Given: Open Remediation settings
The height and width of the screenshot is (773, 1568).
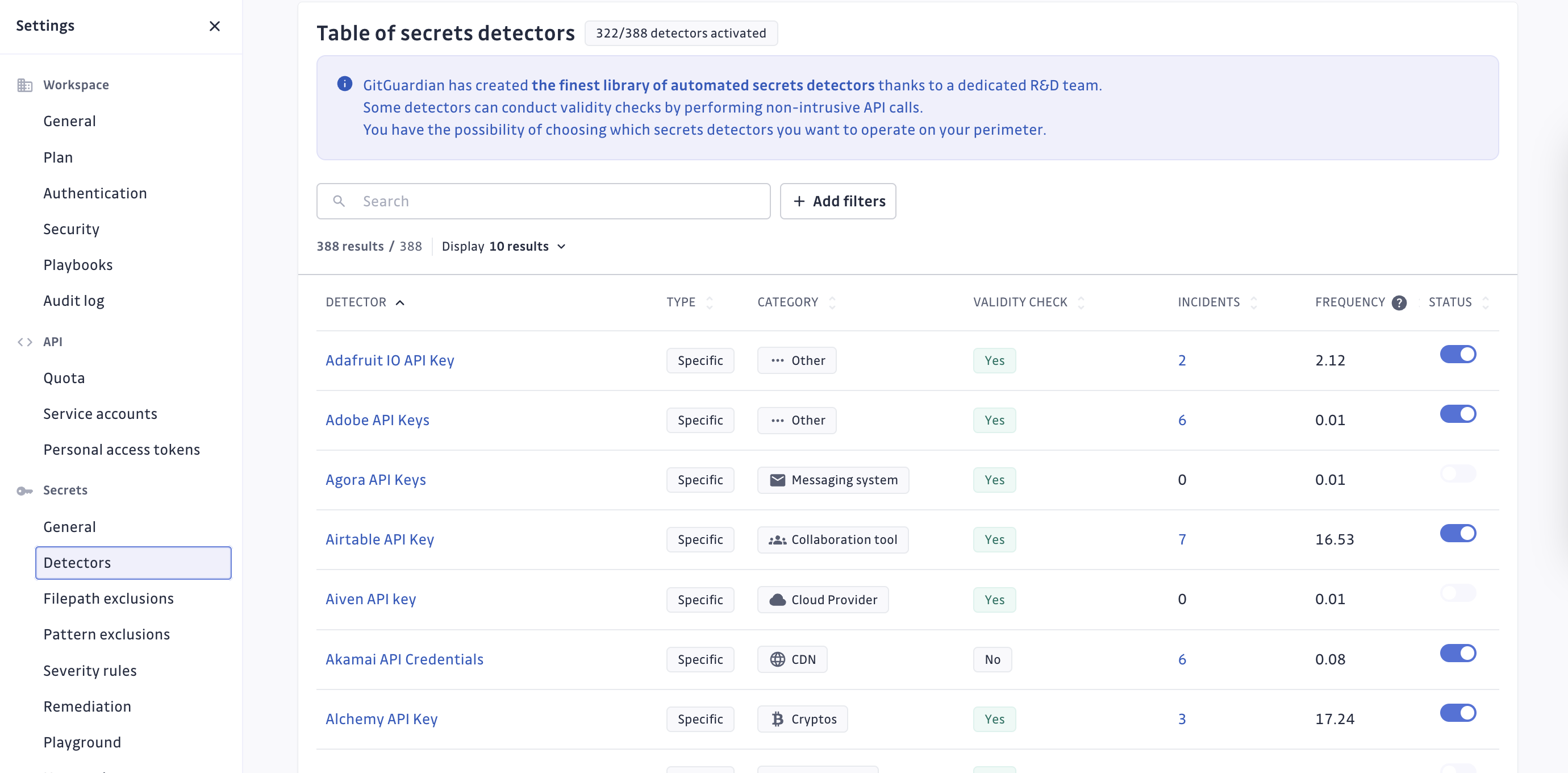Looking at the screenshot, I should tap(87, 706).
